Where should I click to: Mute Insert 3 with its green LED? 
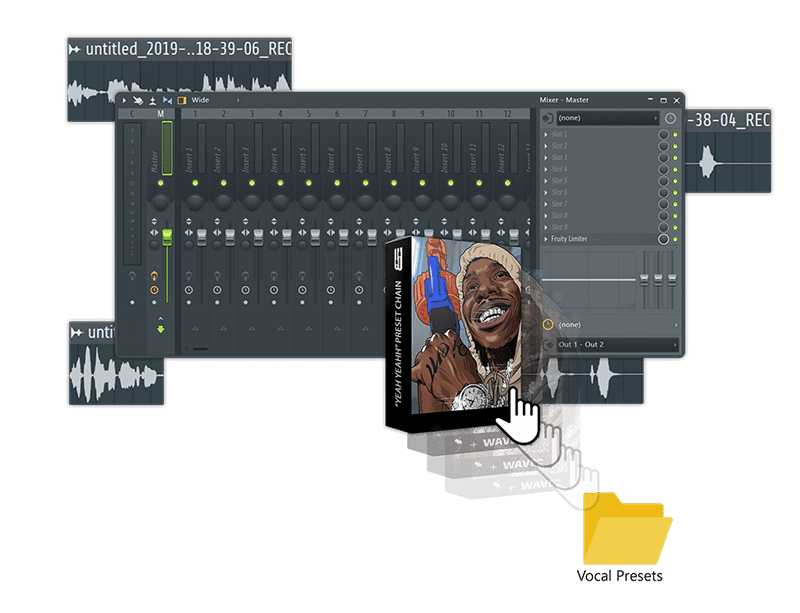(252, 183)
